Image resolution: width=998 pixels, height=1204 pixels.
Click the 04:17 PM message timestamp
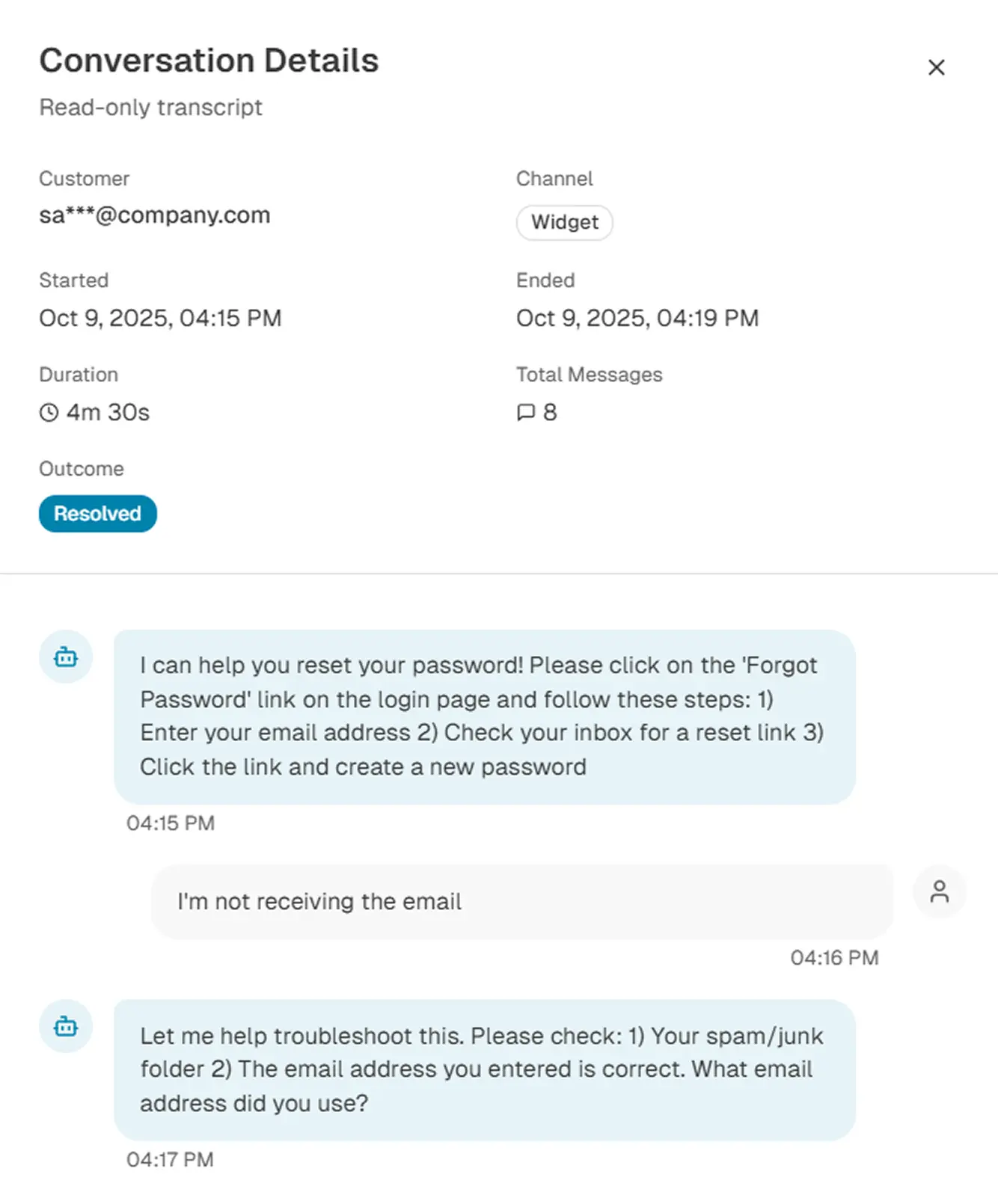[170, 1160]
